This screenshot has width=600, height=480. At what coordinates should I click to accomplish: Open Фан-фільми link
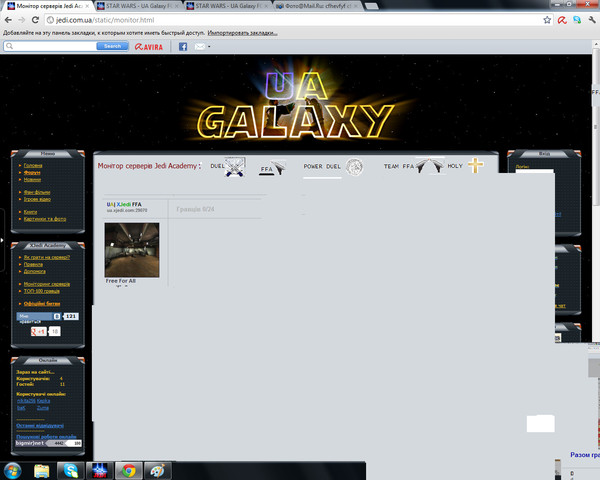click(x=37, y=192)
